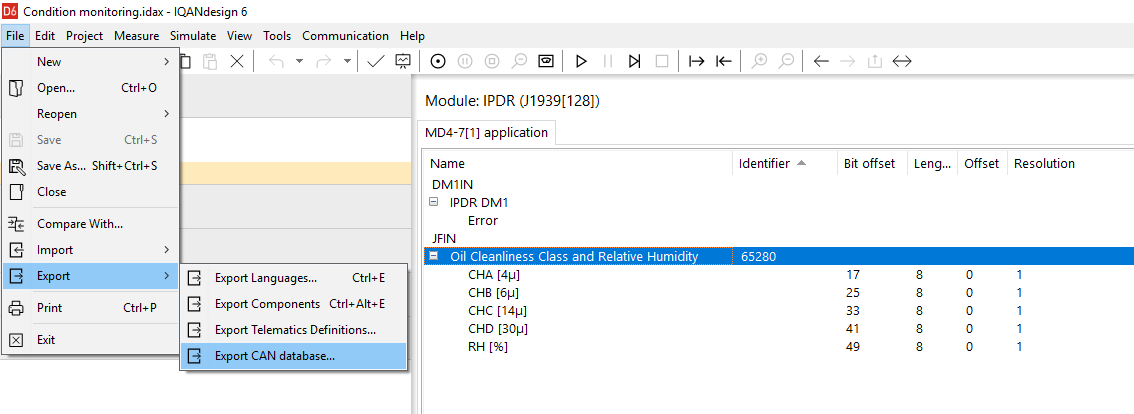This screenshot has height=414, width=1134.
Task: Expand the Import submenu
Action: click(90, 250)
